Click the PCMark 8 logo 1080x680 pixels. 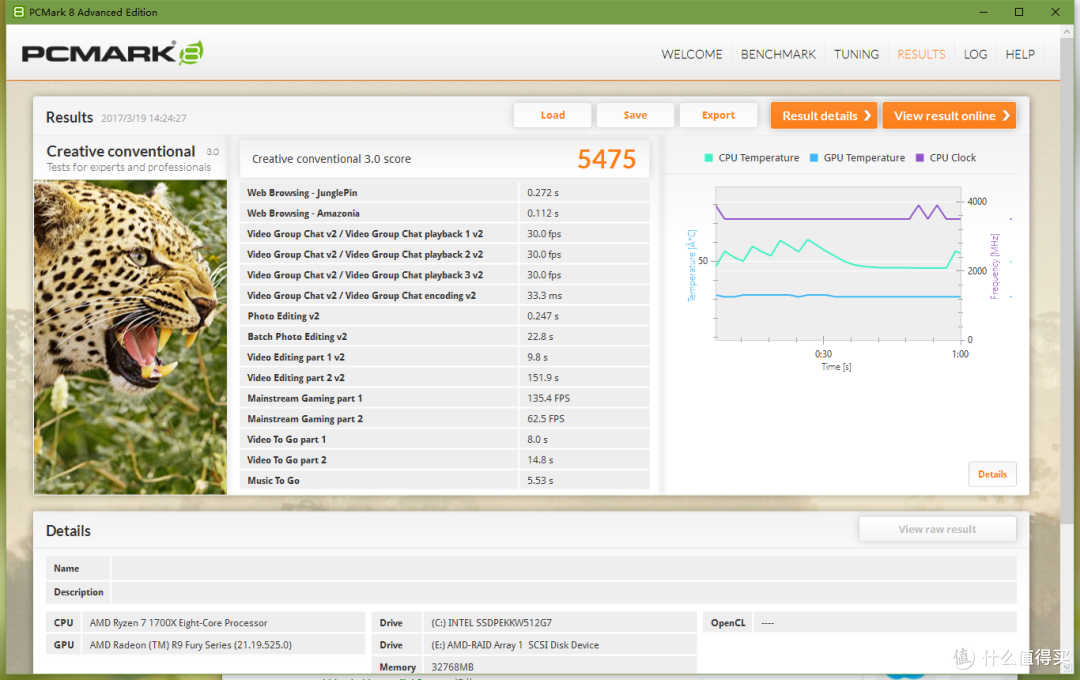pyautogui.click(x=112, y=53)
